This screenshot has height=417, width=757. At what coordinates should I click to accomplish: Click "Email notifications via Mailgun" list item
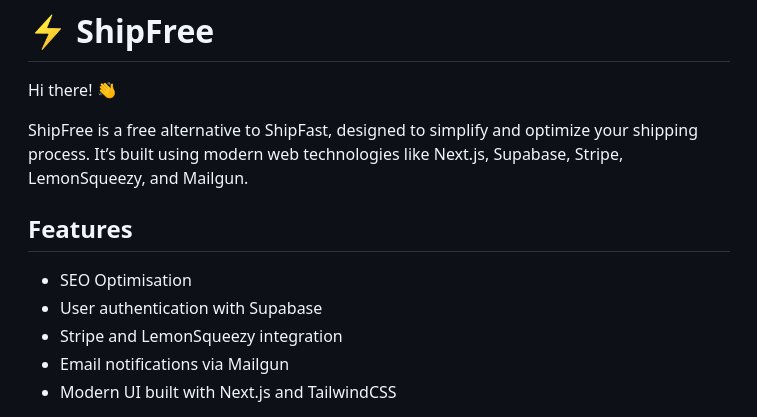click(174, 365)
